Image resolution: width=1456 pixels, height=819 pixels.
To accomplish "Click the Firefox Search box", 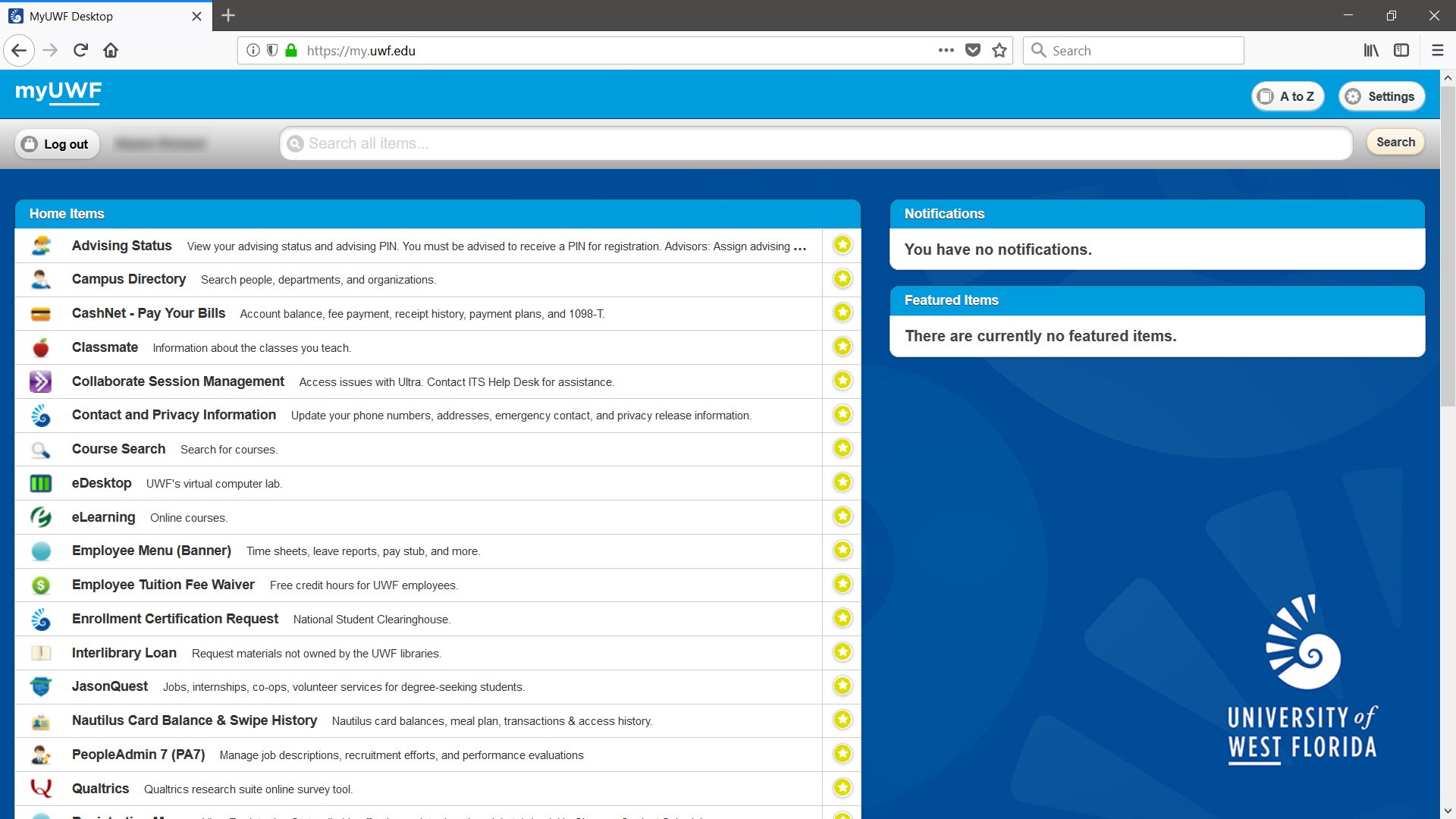I will tap(1133, 50).
